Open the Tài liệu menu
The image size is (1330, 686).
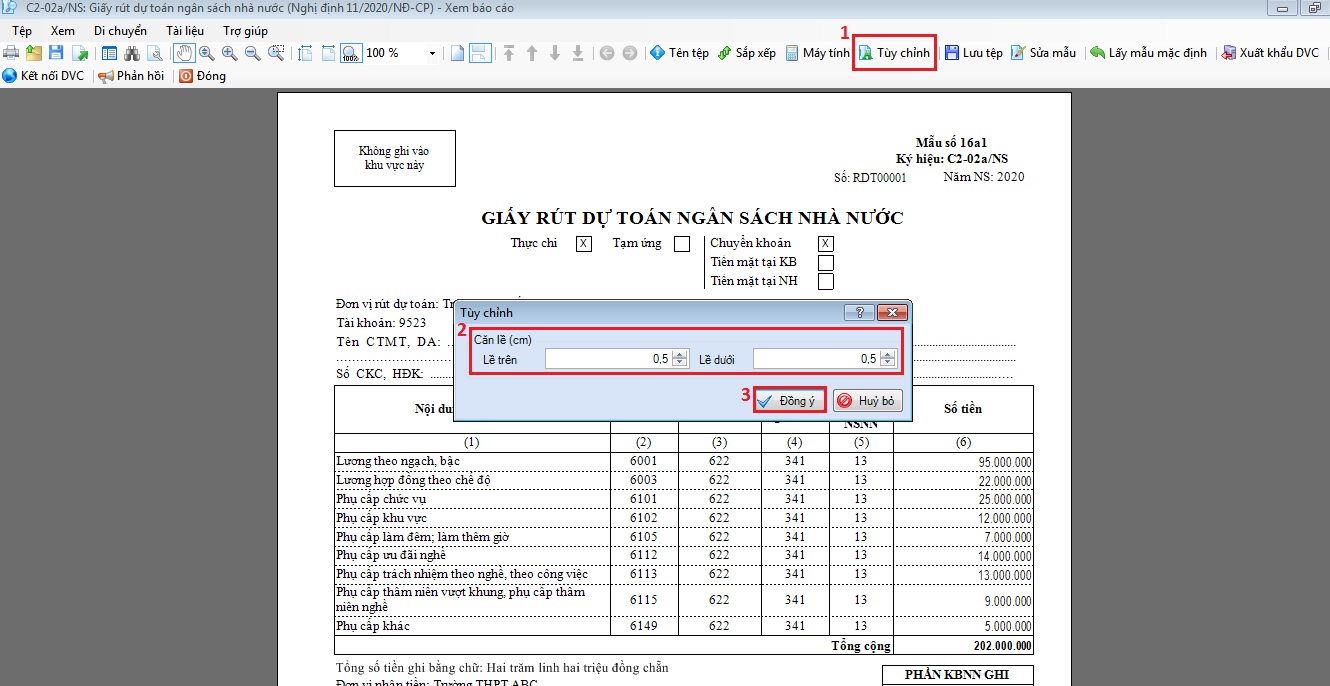184,31
